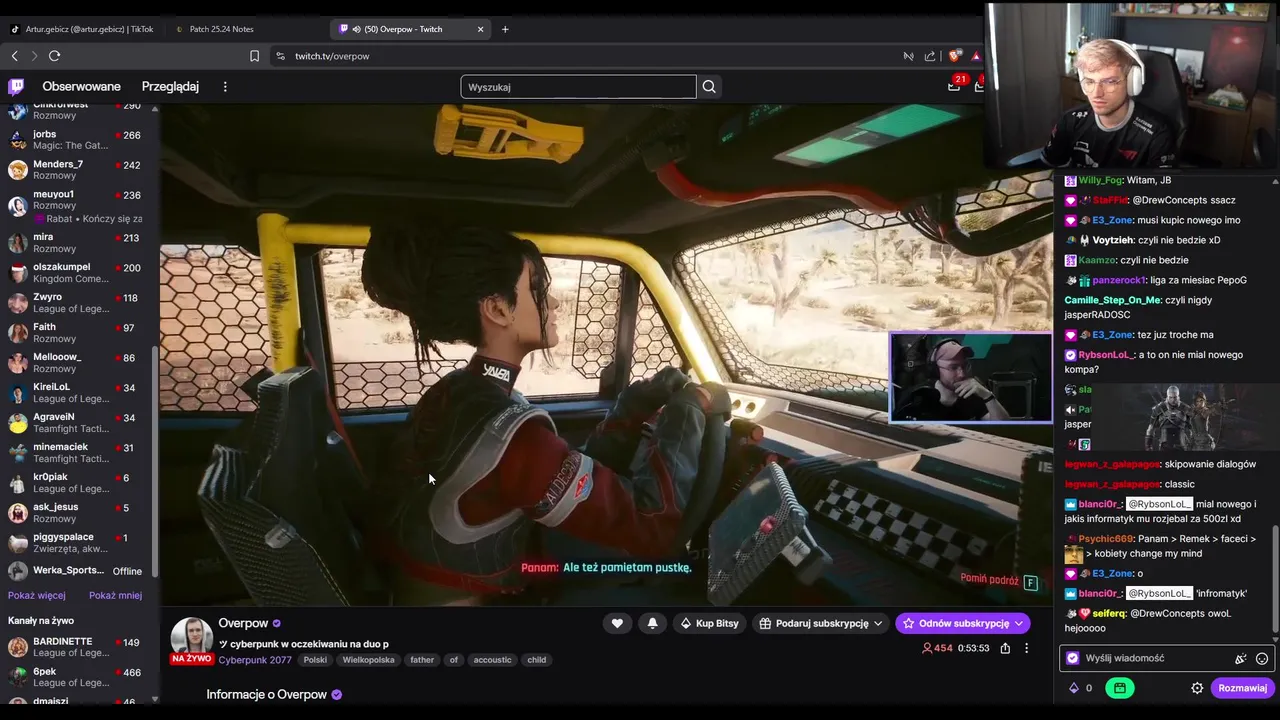Open Zwyro channel in sidebar
The width and height of the screenshot is (1280, 720).
click(x=76, y=303)
